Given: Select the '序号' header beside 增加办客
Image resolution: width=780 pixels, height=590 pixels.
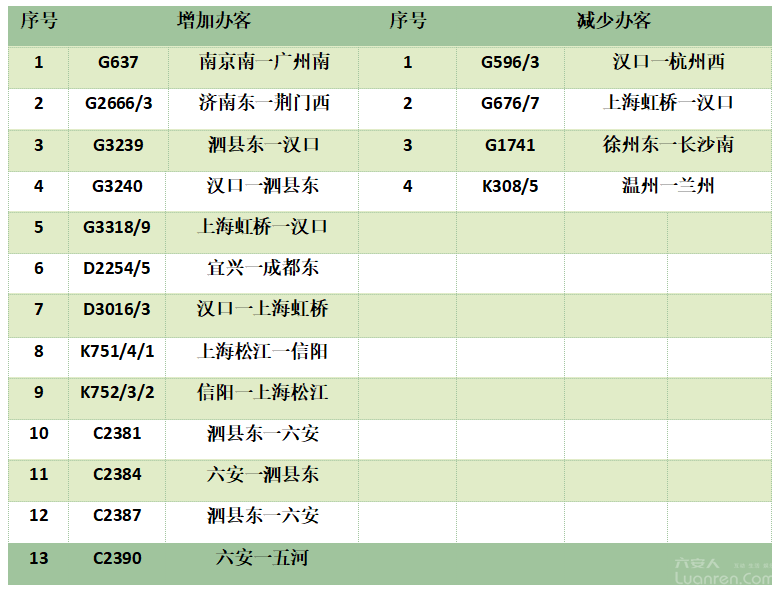Looking at the screenshot, I should tap(39, 21).
